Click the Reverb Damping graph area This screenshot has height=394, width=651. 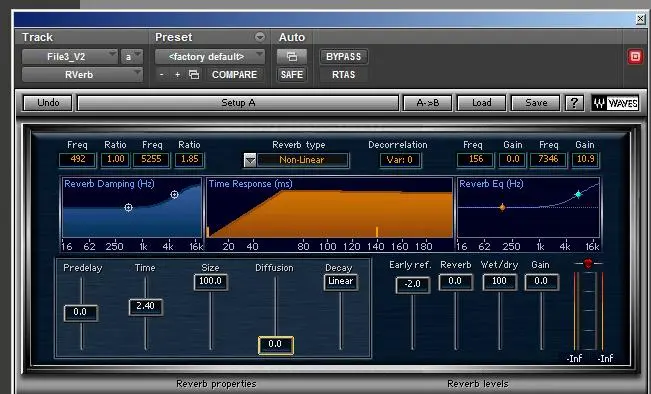(132, 208)
